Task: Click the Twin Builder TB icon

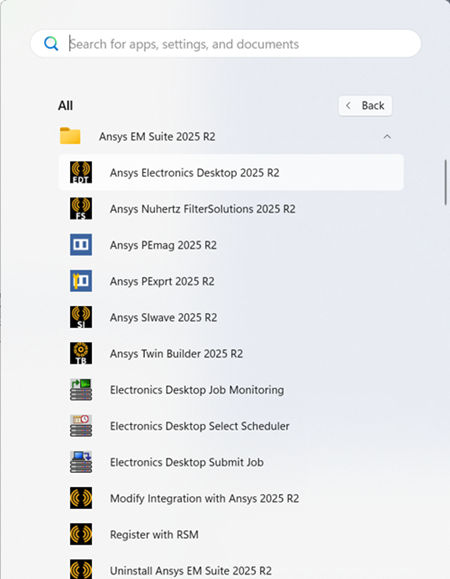Action: [81, 353]
